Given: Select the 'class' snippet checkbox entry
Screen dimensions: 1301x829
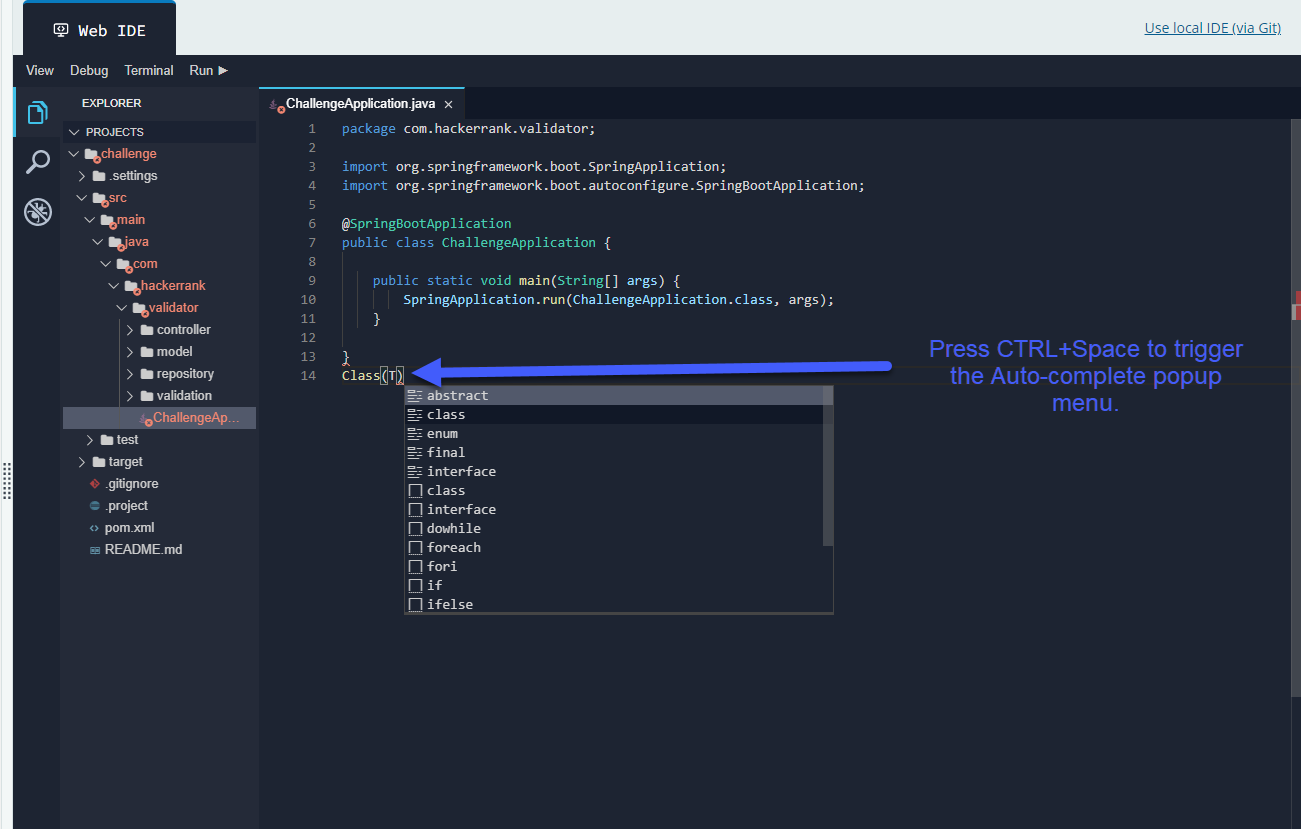Looking at the screenshot, I should pos(415,490).
